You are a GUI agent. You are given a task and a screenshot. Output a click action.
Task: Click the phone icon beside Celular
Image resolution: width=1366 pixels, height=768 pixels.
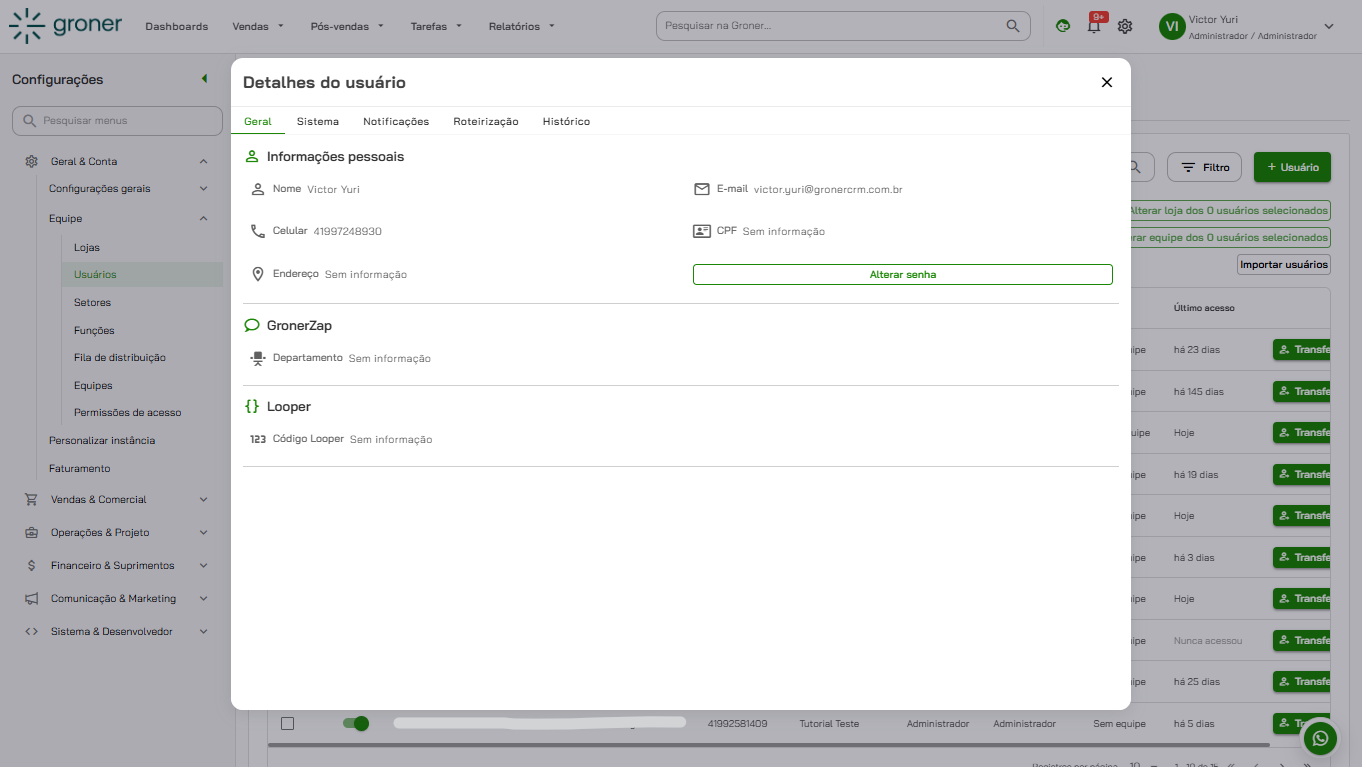click(x=257, y=231)
